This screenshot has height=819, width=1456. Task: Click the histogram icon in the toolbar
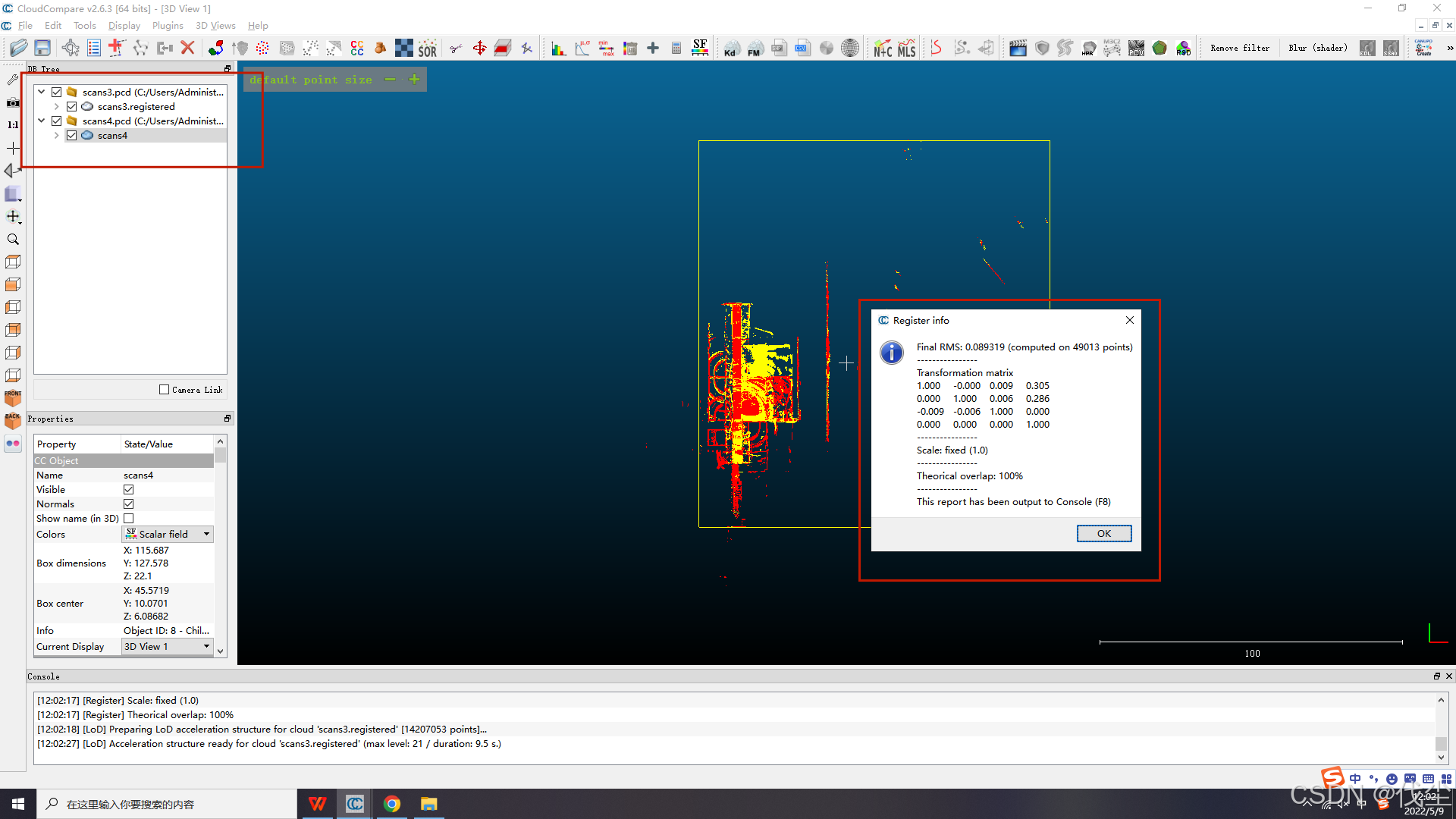coord(558,49)
